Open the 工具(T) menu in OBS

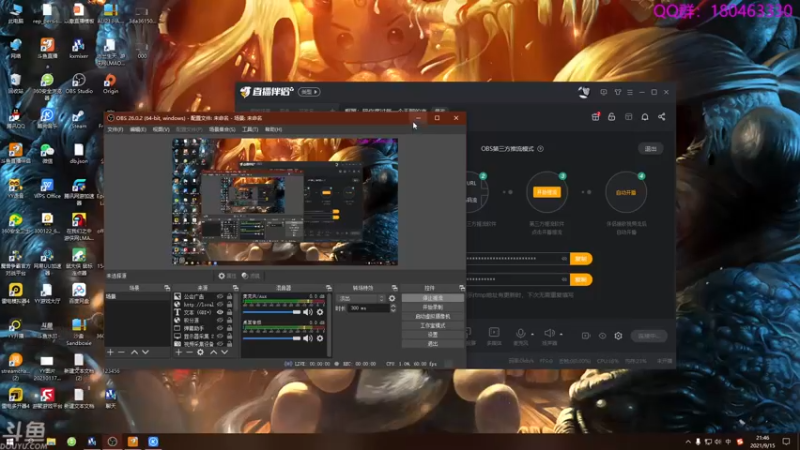pyautogui.click(x=250, y=130)
